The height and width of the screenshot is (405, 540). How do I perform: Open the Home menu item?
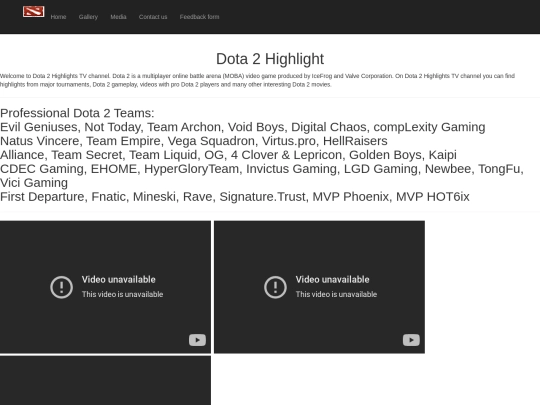tap(58, 17)
